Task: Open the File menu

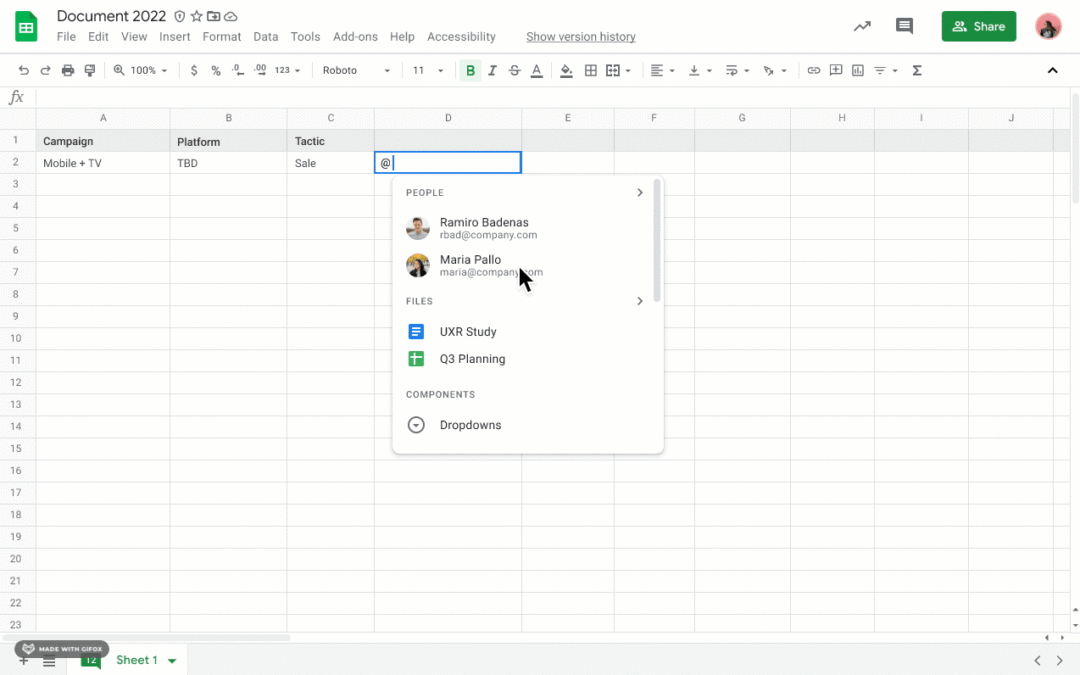Action: (66, 37)
